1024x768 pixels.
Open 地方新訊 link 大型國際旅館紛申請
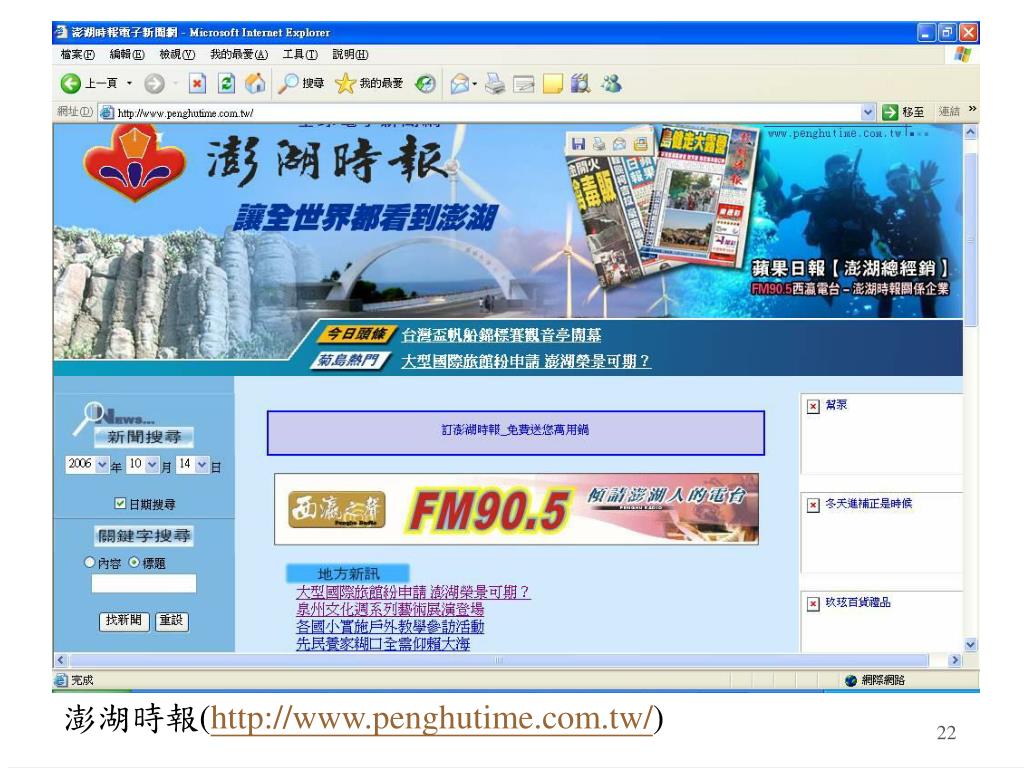[413, 592]
